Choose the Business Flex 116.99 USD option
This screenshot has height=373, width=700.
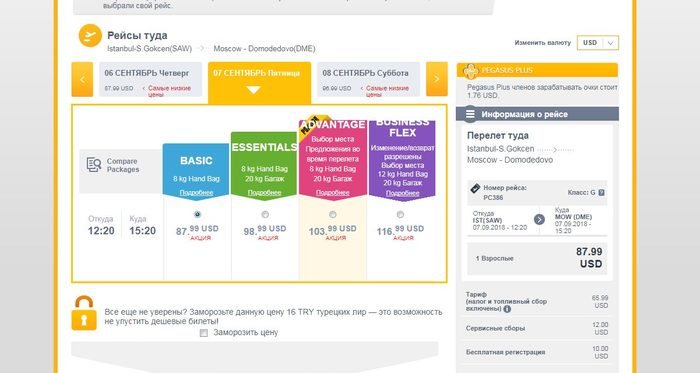tap(400, 215)
